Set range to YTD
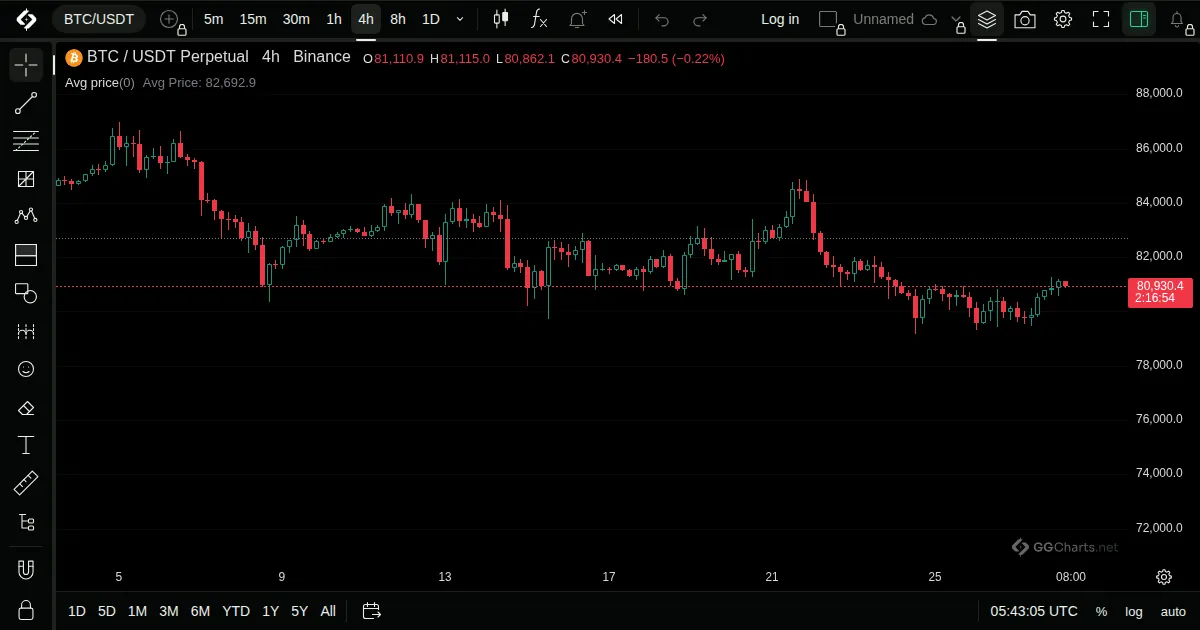 (x=236, y=611)
